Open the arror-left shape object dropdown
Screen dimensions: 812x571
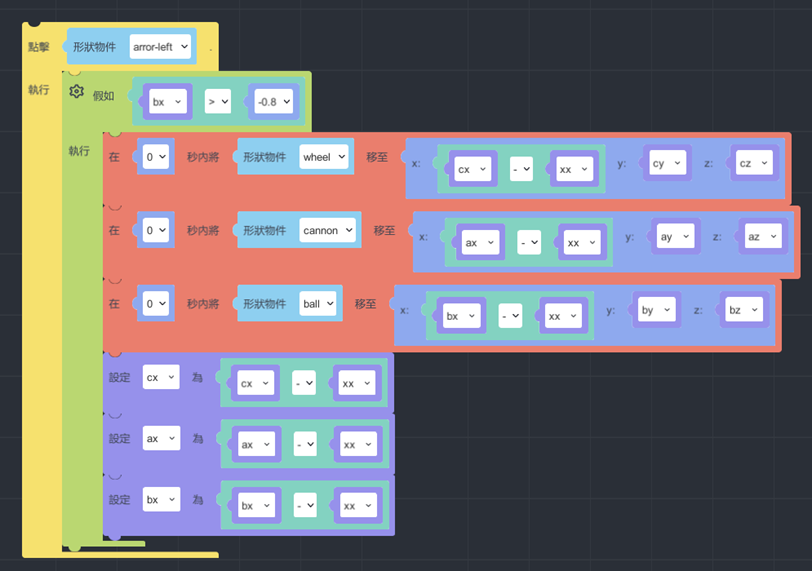pyautogui.click(x=160, y=47)
